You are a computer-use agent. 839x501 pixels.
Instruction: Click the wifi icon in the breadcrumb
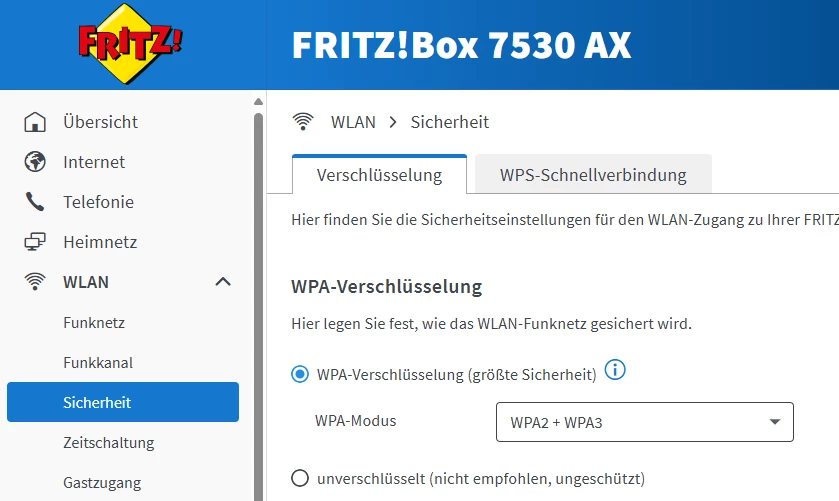click(303, 122)
